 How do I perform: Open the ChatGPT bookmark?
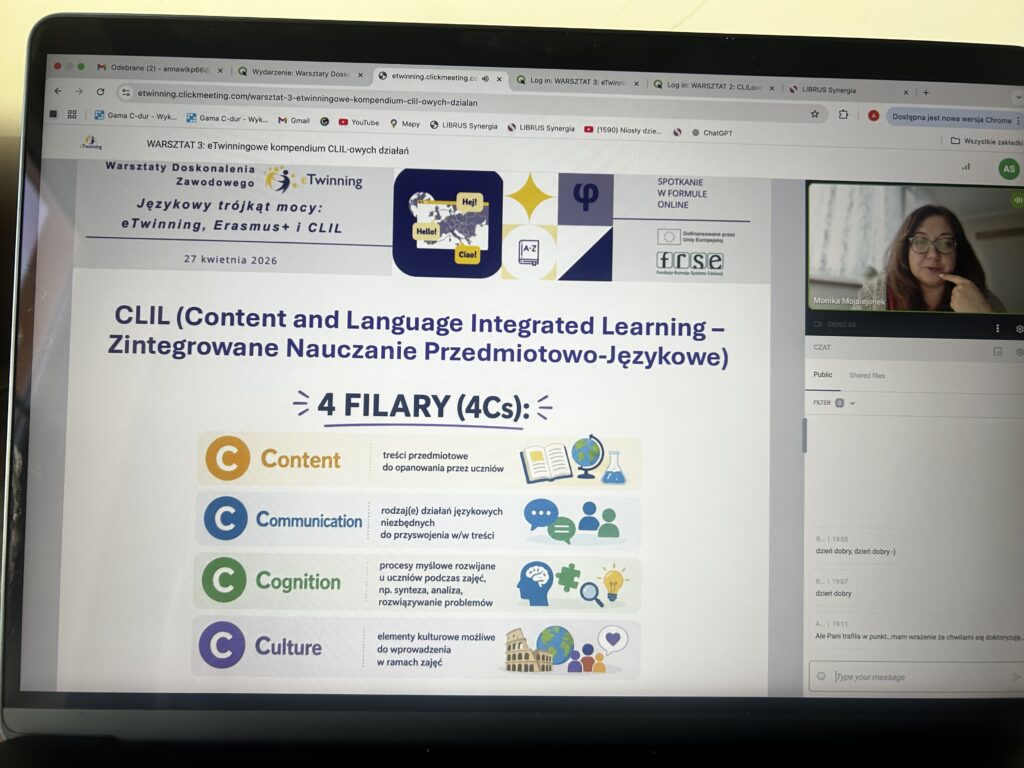tap(712, 133)
